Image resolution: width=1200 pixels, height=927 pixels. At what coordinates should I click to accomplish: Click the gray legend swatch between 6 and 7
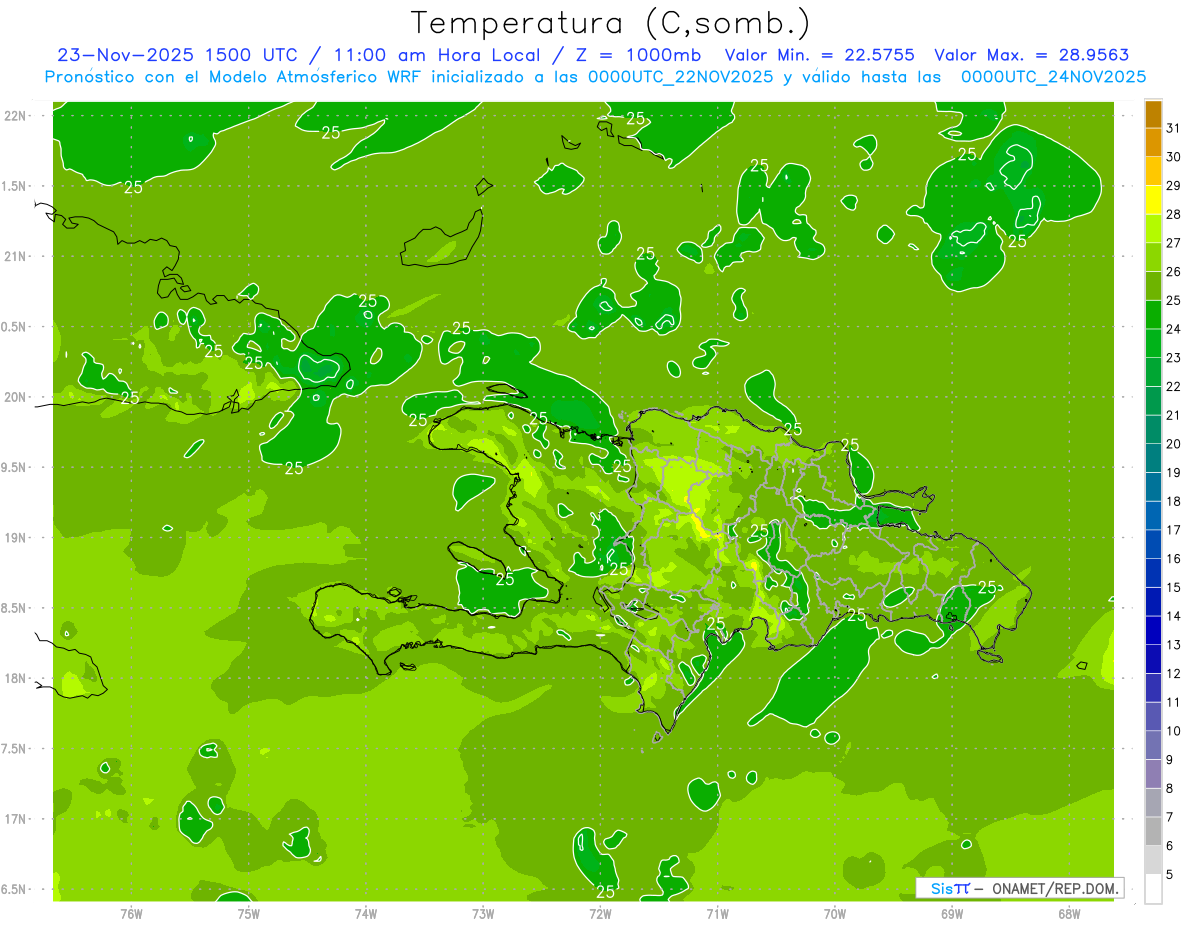pyautogui.click(x=1153, y=831)
